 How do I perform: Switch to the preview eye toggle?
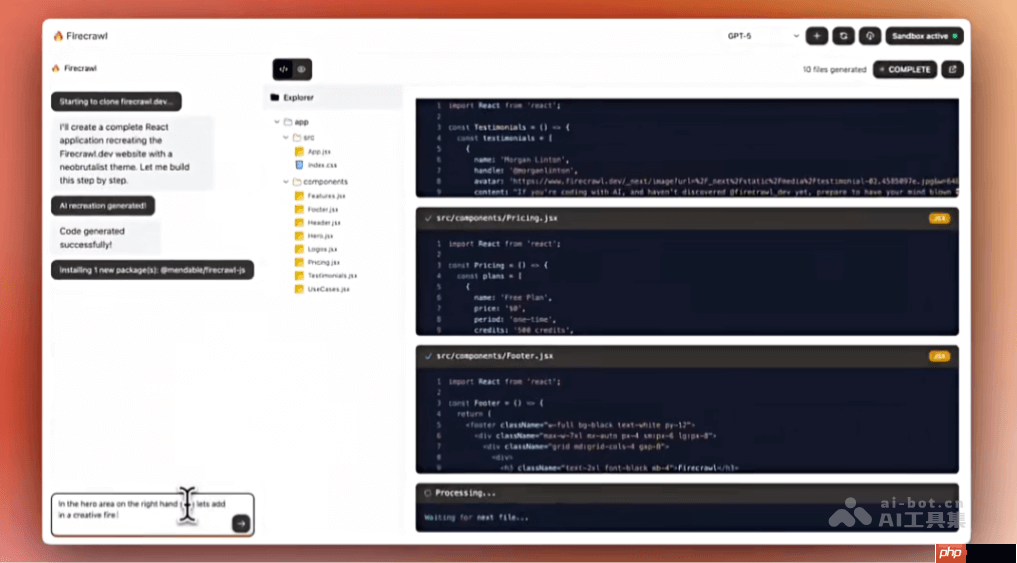(302, 69)
